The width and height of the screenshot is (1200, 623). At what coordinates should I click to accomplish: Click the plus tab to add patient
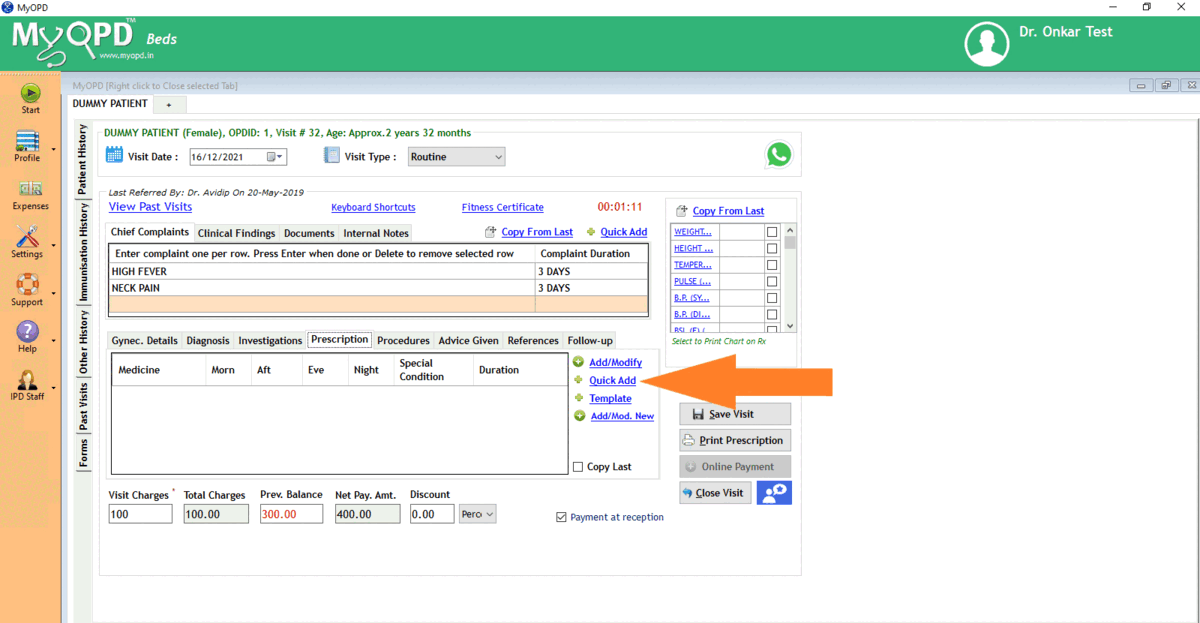pos(169,104)
